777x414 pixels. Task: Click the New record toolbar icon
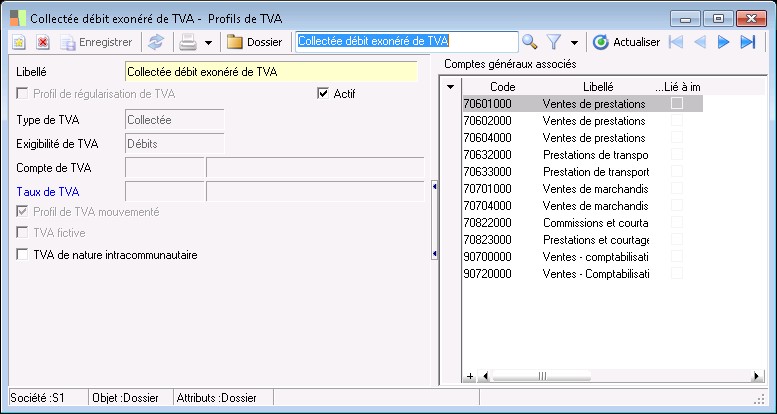[x=18, y=43]
